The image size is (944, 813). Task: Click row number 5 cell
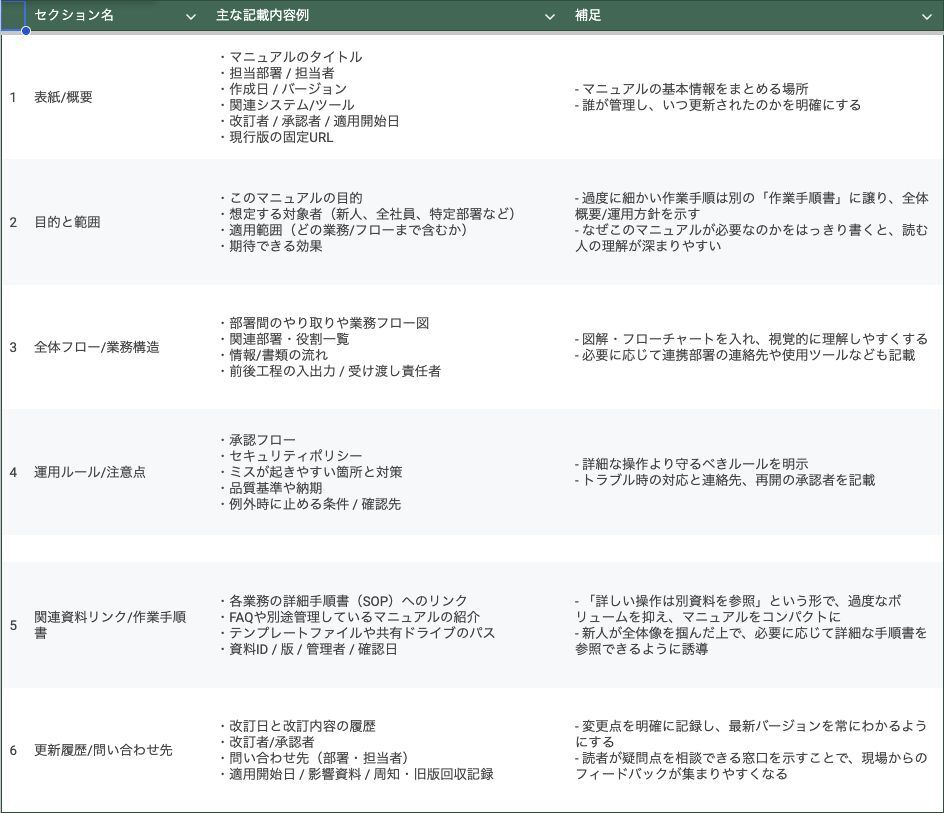[x=13, y=625]
